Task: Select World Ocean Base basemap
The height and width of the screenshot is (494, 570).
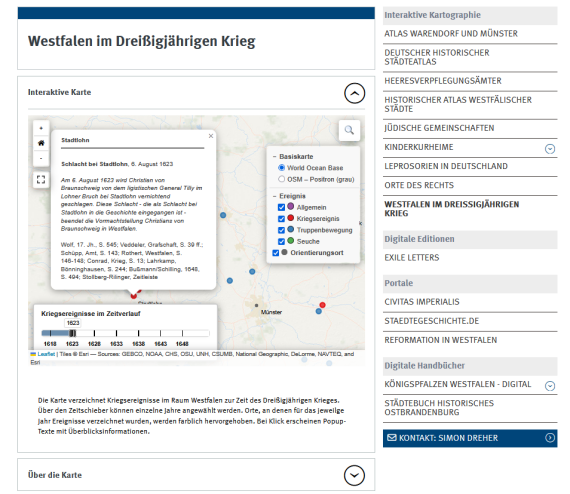Action: 281,168
